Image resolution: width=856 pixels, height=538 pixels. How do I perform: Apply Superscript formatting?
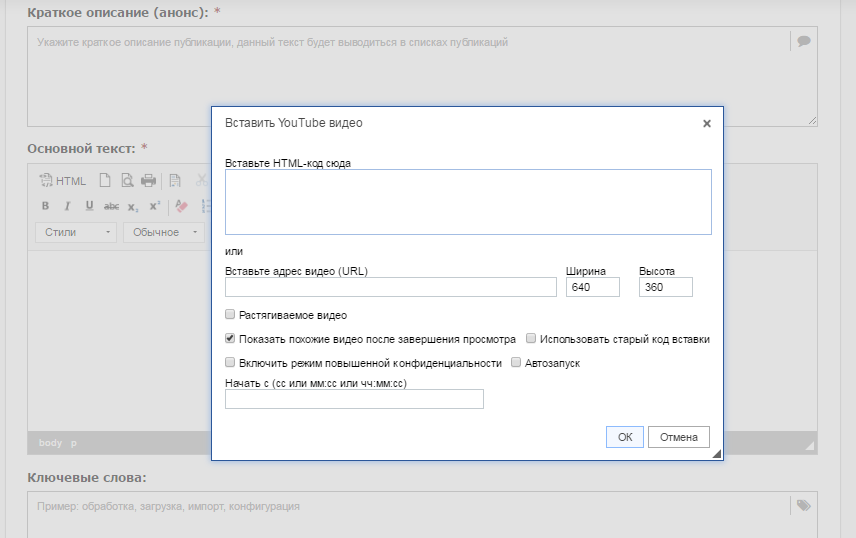(155, 206)
